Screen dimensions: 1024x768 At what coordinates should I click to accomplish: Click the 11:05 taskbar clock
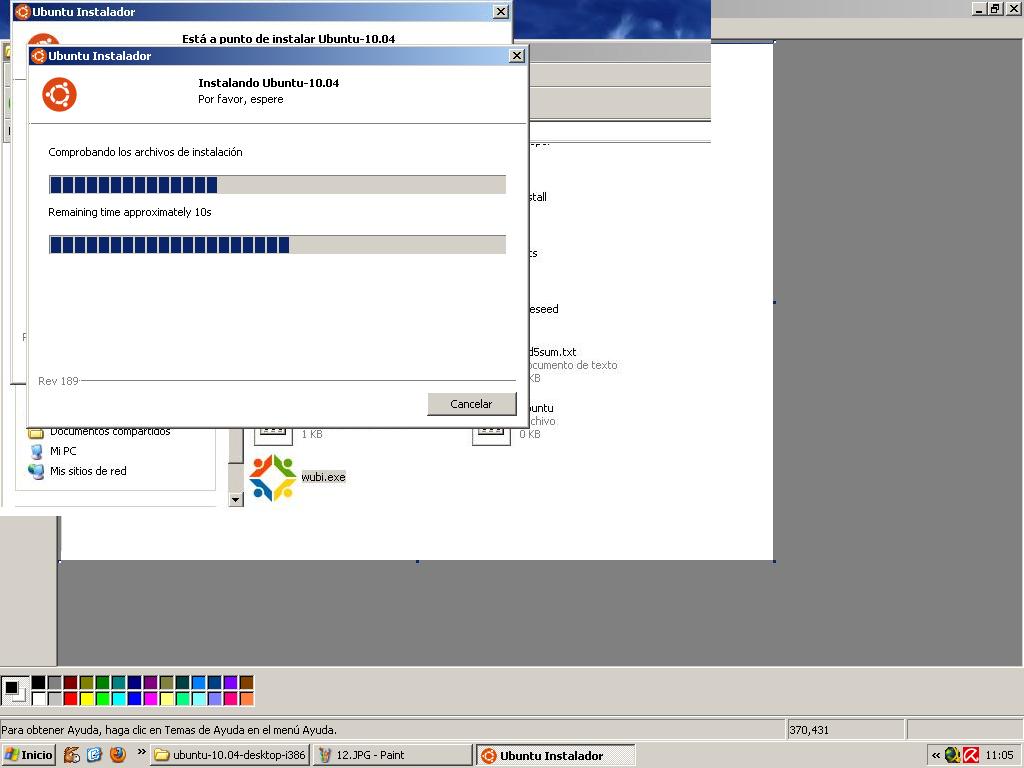tap(999, 756)
